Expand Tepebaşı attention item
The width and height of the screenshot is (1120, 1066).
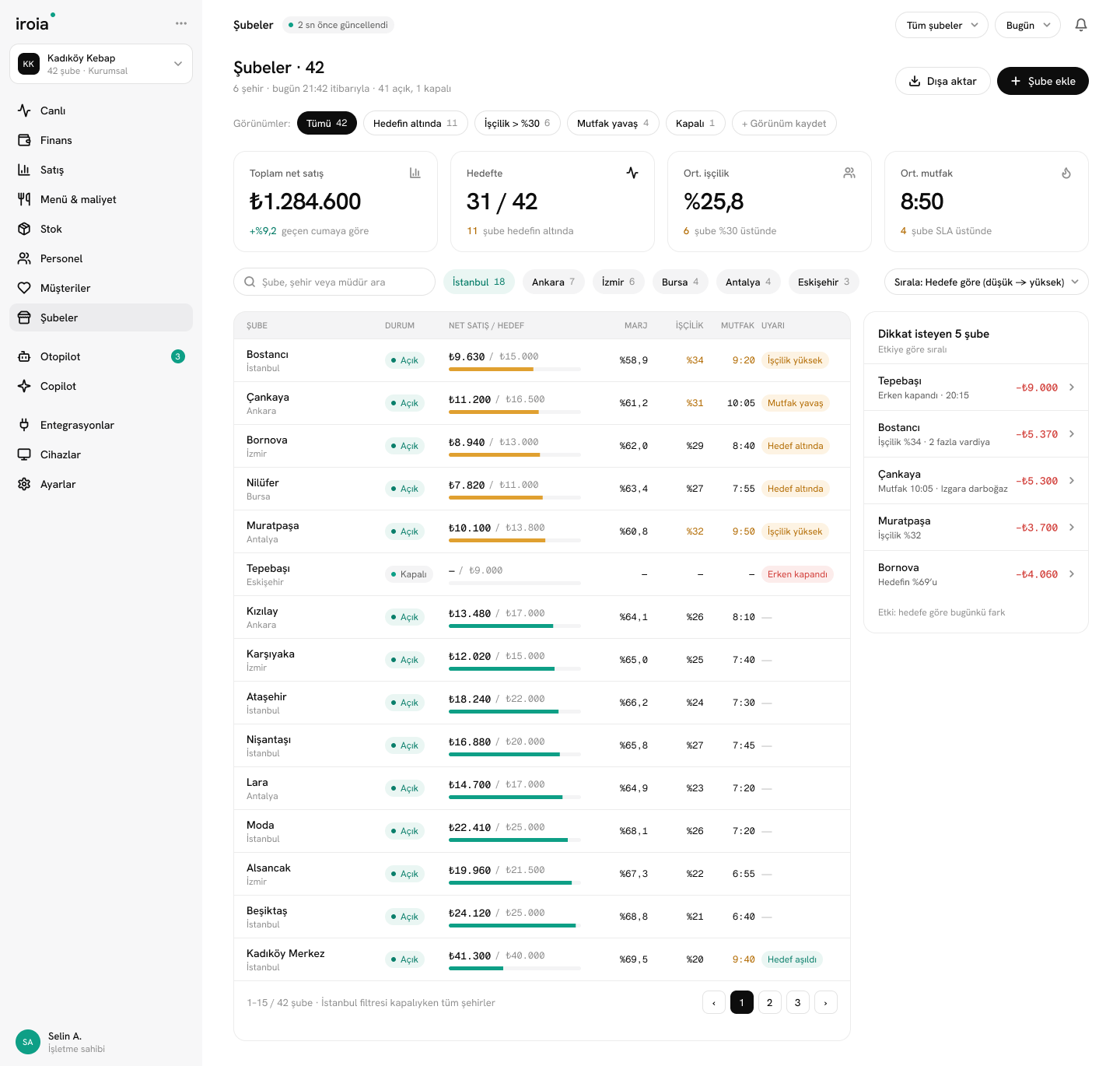(x=976, y=387)
